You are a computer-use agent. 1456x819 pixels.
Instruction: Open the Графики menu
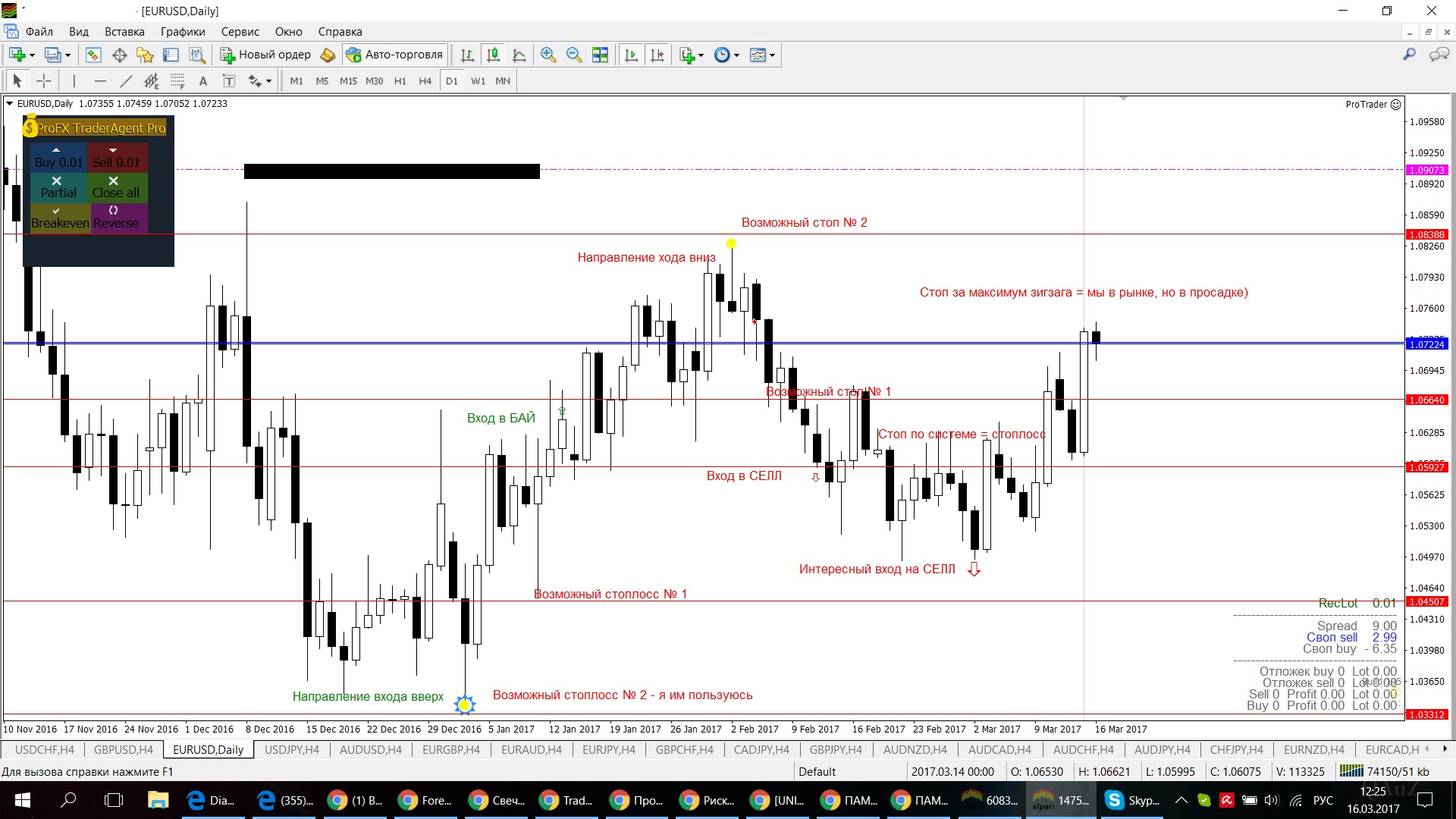(183, 32)
